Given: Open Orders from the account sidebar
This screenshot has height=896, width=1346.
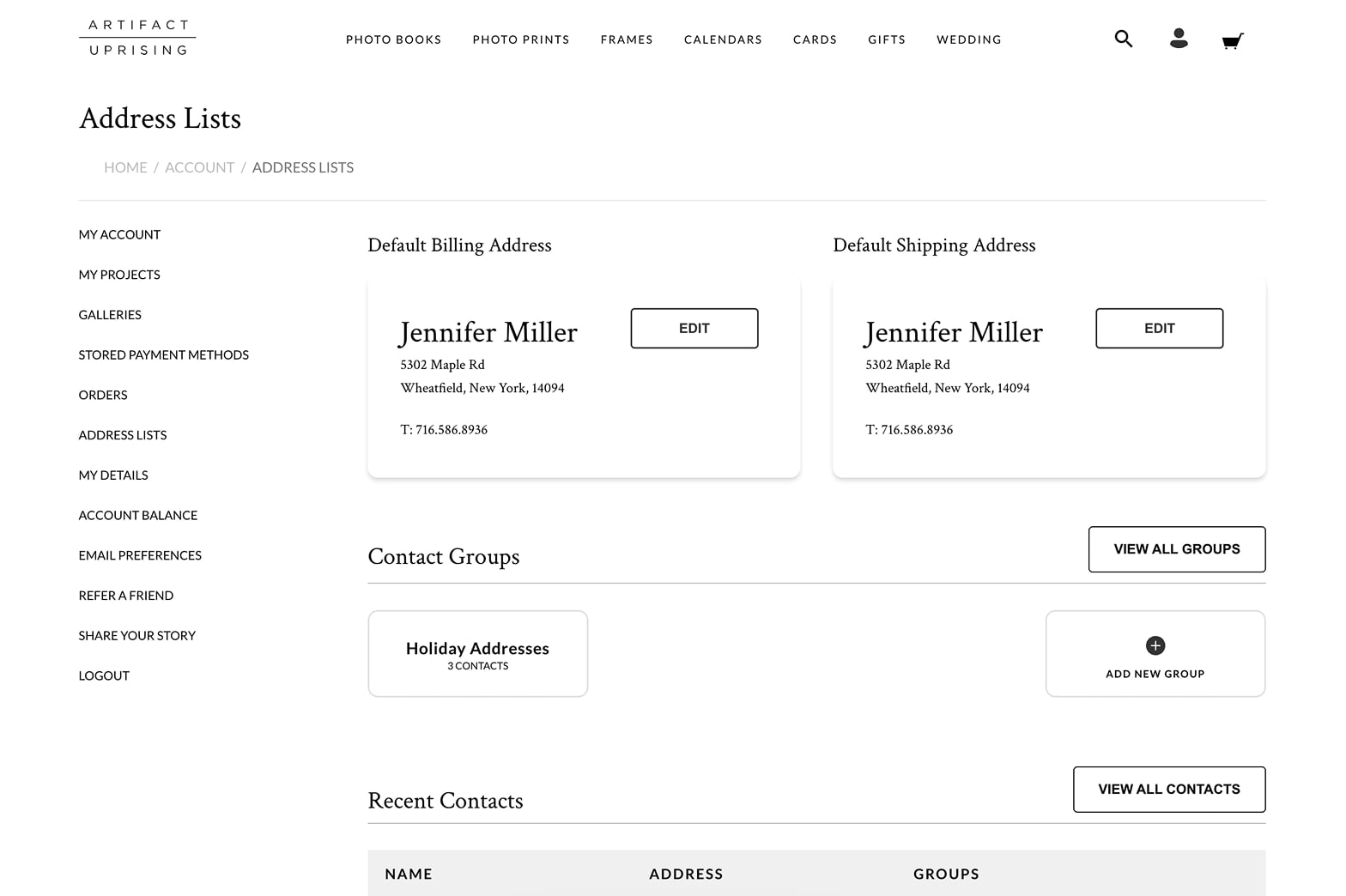Looking at the screenshot, I should point(103,395).
